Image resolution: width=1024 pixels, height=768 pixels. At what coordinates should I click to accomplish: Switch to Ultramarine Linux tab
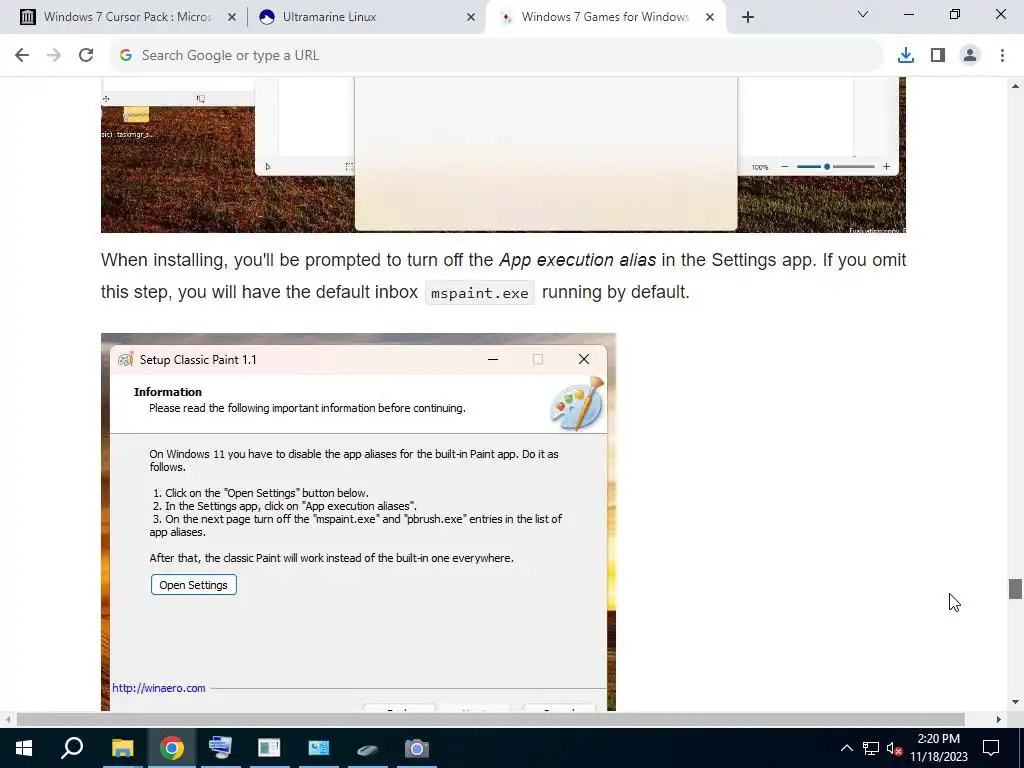click(x=366, y=17)
